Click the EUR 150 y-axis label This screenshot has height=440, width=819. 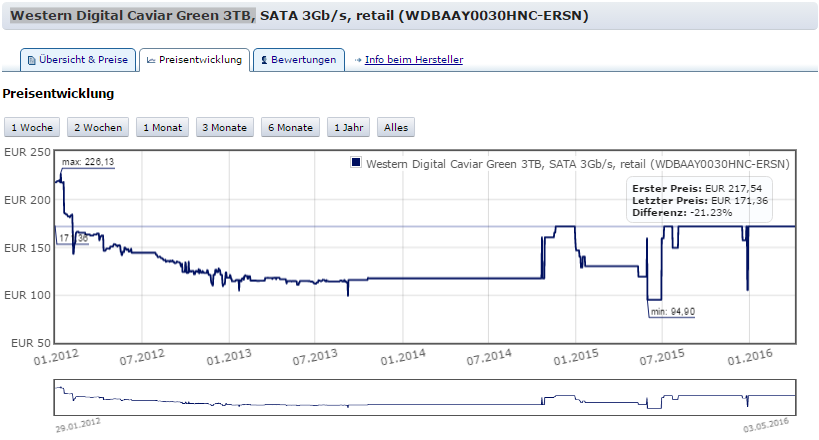27,248
